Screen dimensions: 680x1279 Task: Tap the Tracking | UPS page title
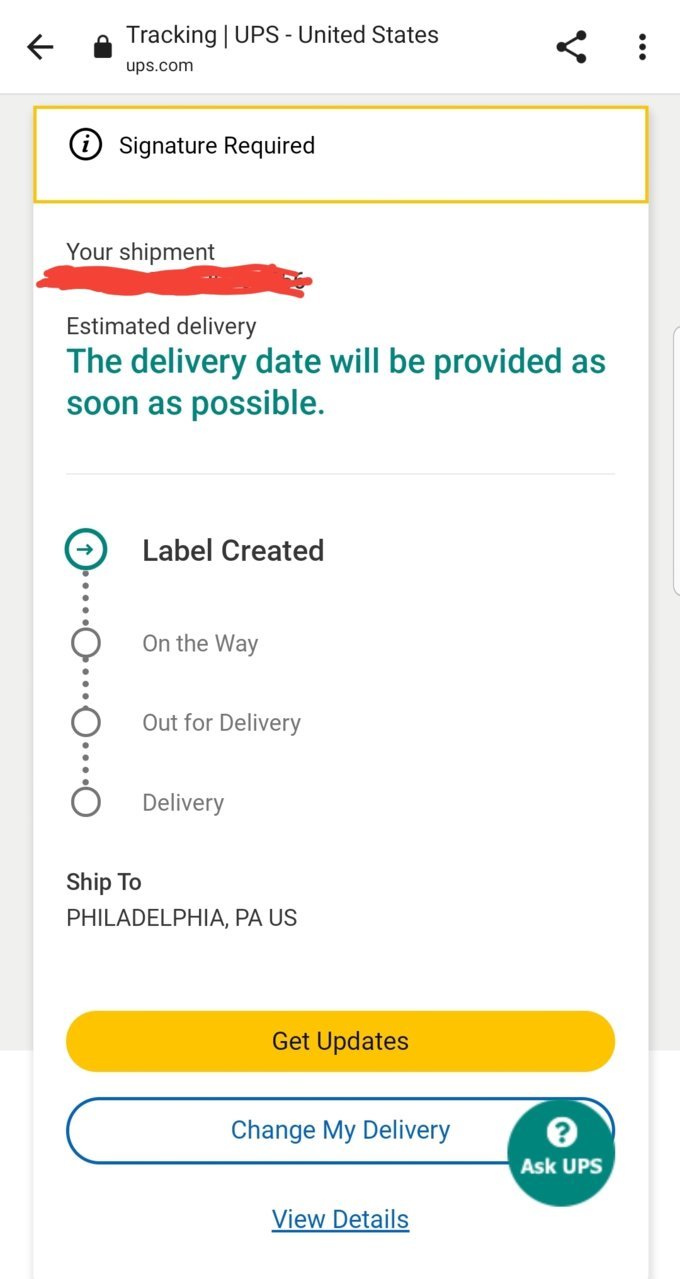282,35
